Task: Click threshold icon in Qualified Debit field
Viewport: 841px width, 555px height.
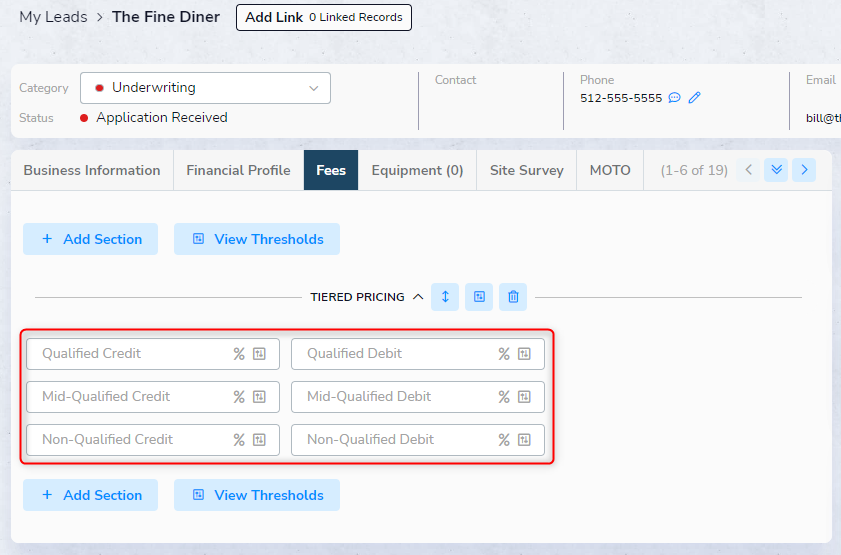Action: click(525, 354)
